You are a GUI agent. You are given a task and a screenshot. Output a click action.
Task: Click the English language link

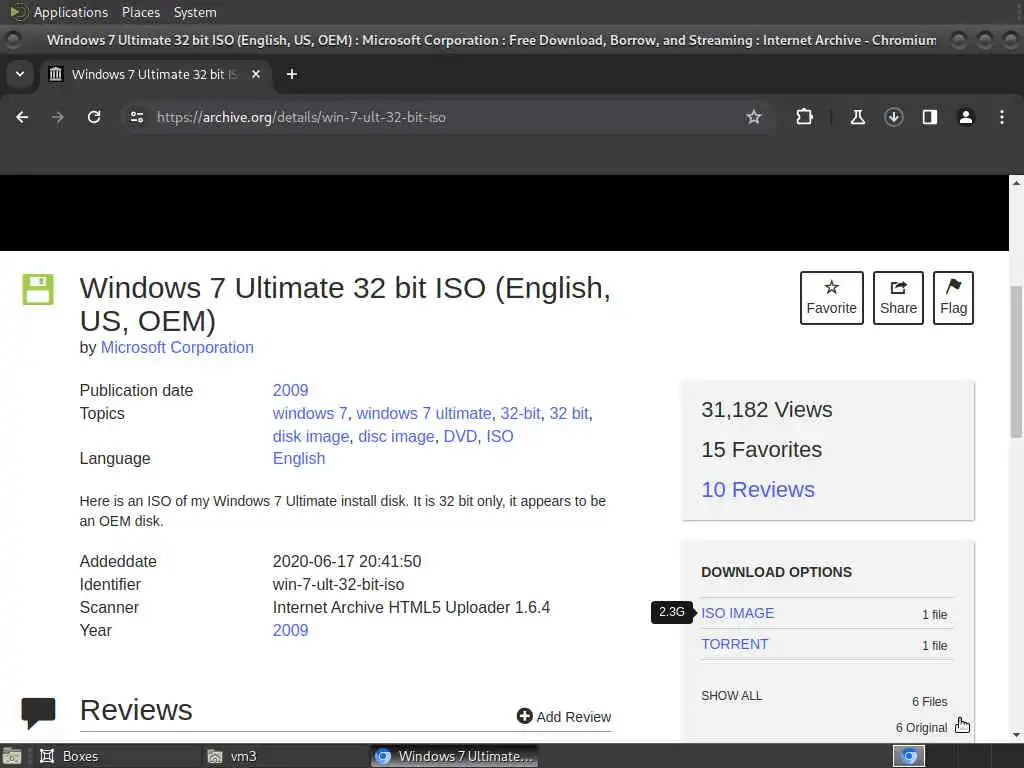[x=298, y=458]
